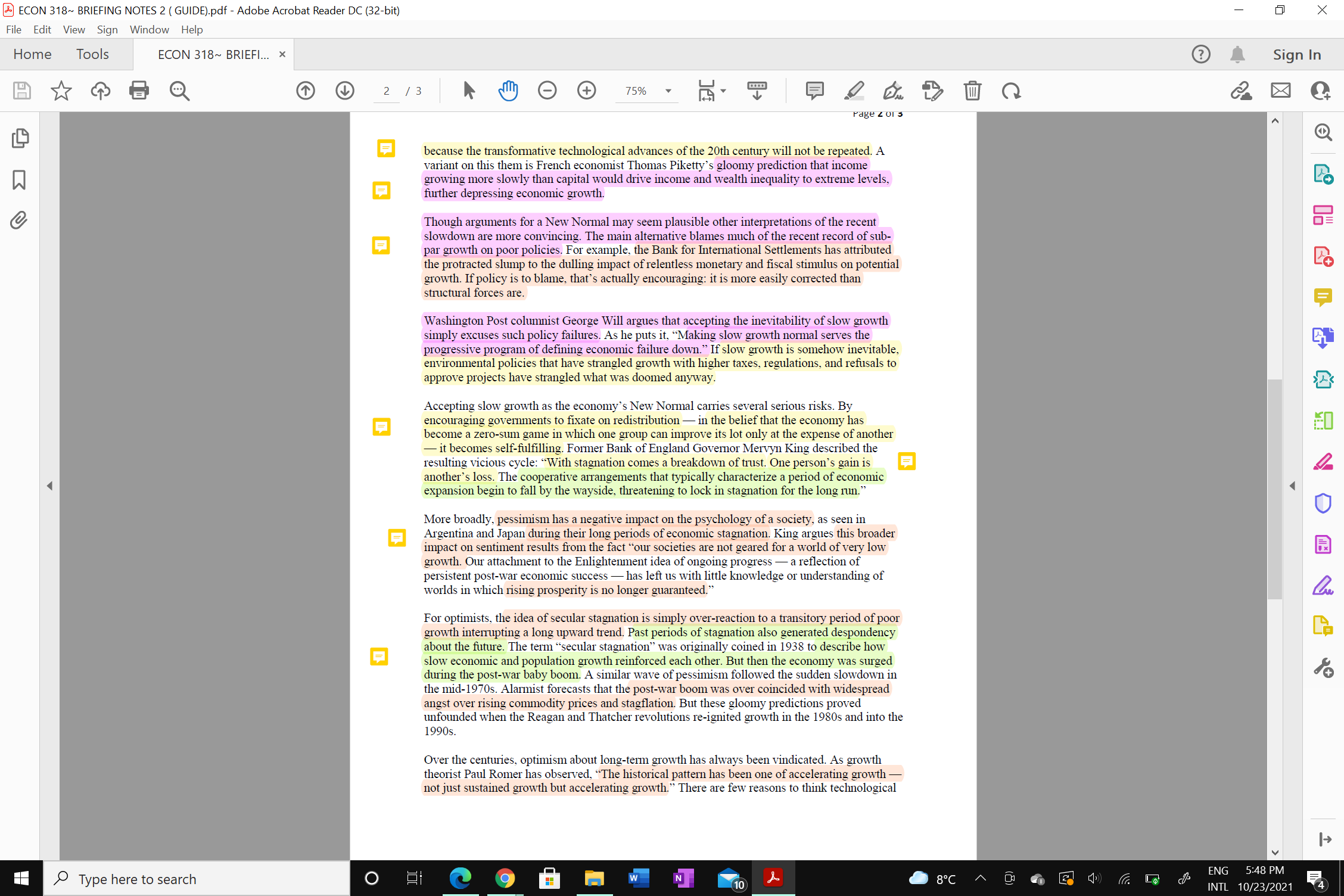Click the page number input field

coord(387,91)
